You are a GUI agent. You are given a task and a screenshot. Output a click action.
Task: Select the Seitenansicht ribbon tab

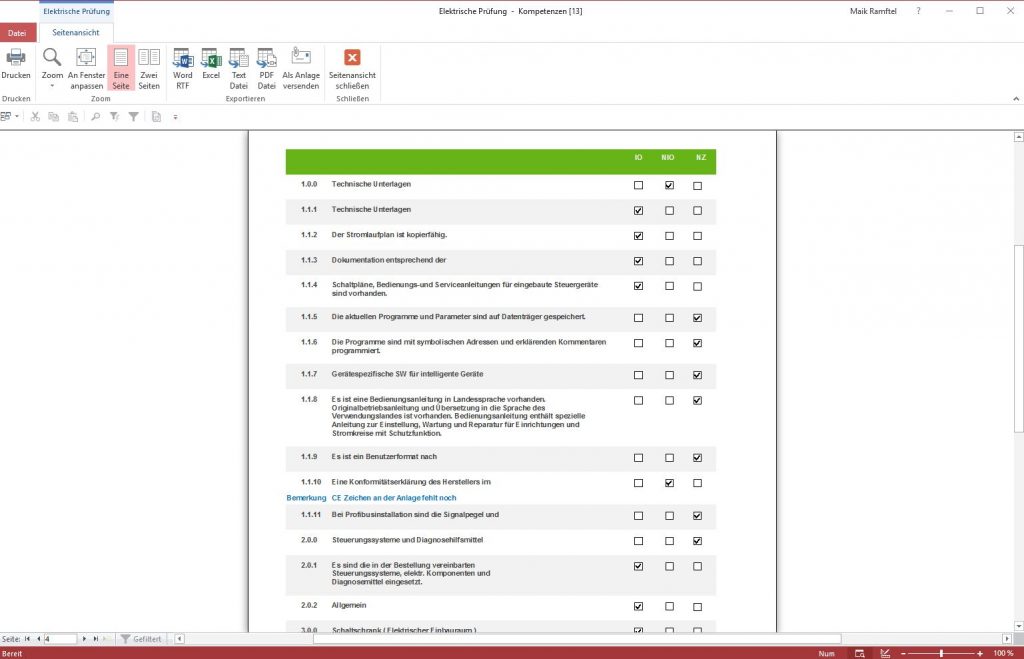pyautogui.click(x=76, y=33)
